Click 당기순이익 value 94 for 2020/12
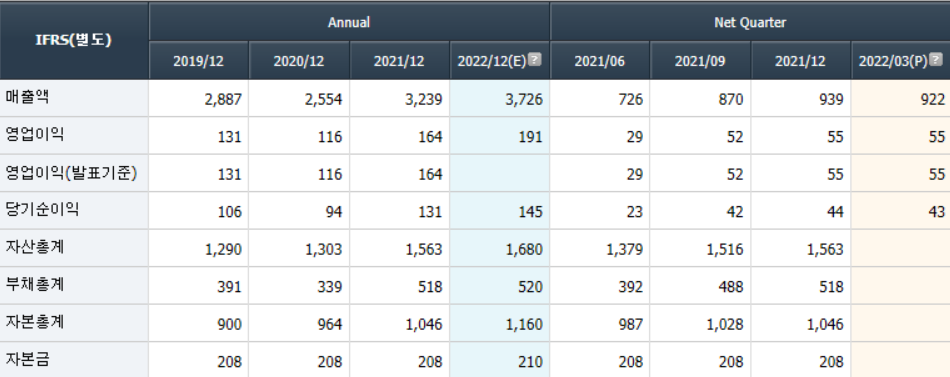The height and width of the screenshot is (377, 950). coord(334,212)
